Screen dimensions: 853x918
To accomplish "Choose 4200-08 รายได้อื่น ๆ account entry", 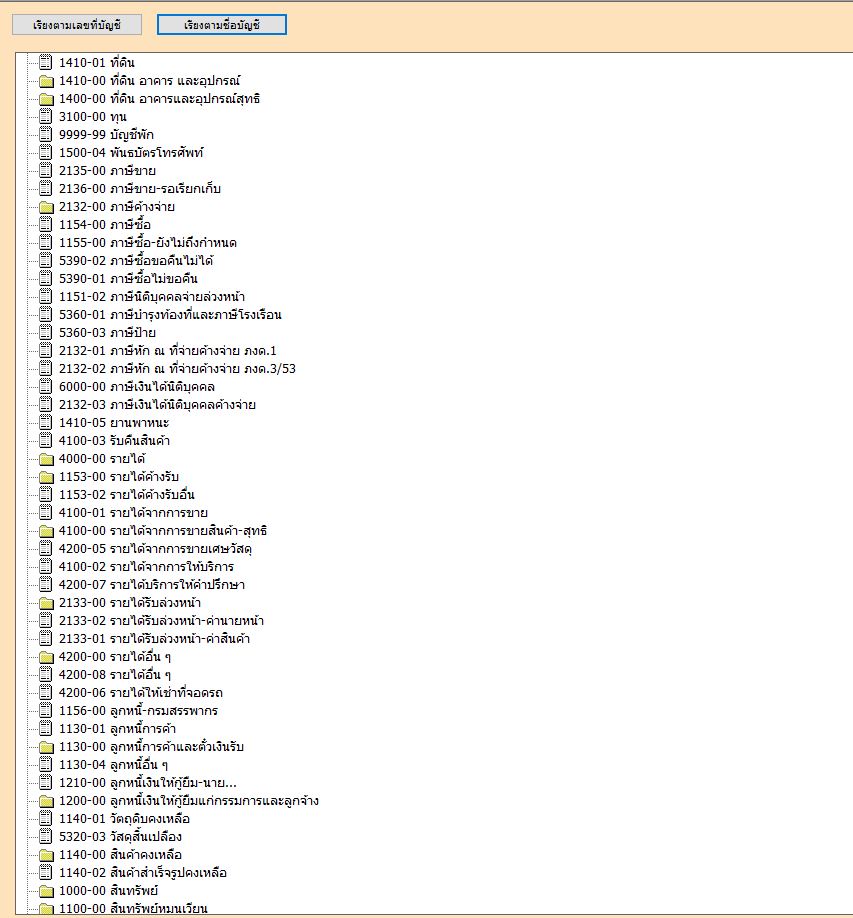I will [x=115, y=674].
